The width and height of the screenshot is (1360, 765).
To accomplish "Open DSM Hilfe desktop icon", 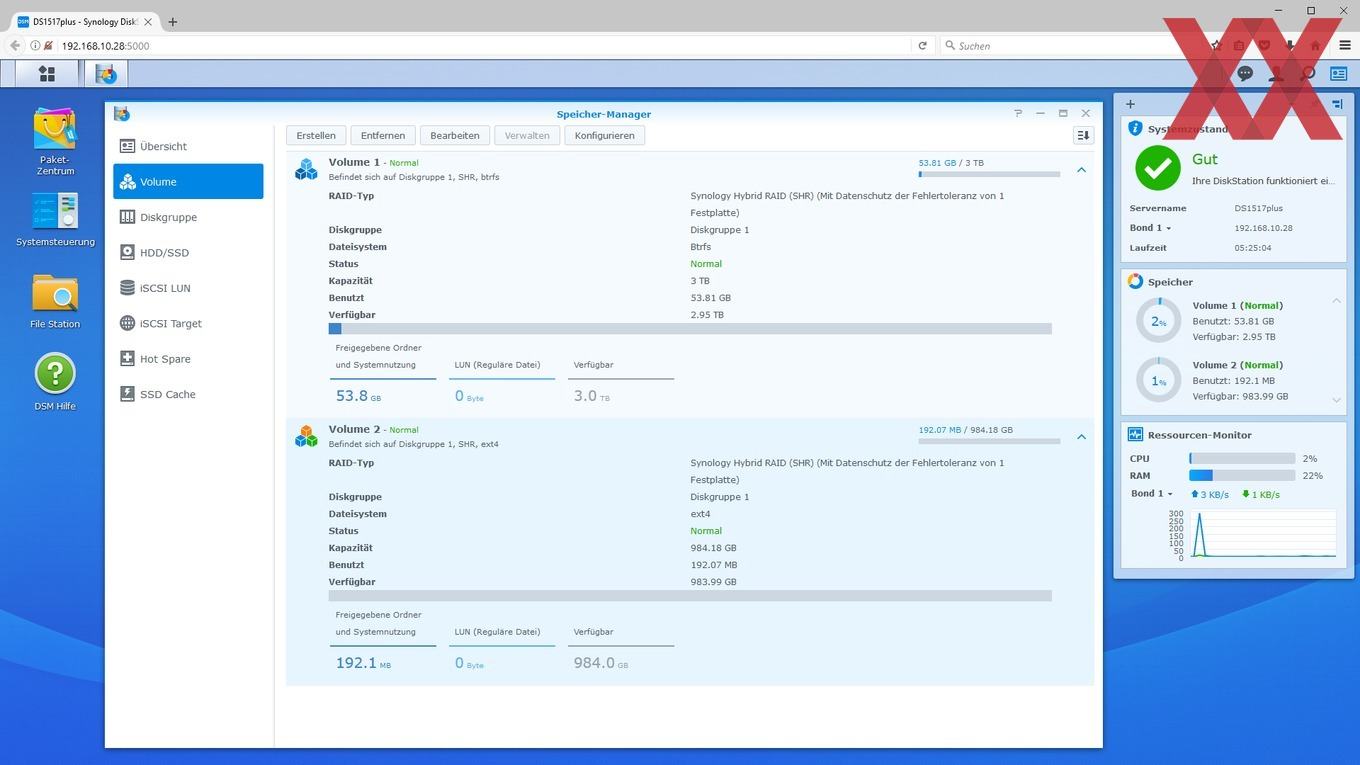I will pyautogui.click(x=55, y=382).
